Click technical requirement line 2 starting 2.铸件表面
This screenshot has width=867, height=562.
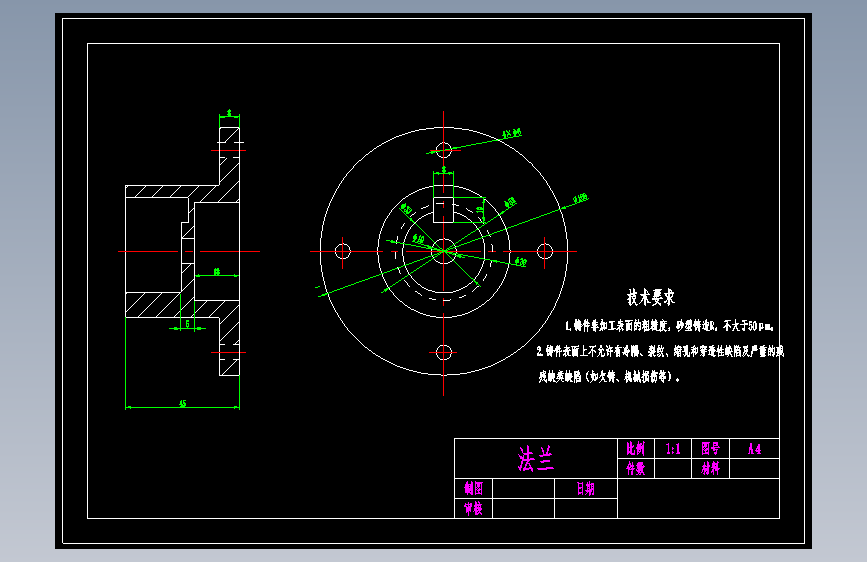(x=660, y=351)
